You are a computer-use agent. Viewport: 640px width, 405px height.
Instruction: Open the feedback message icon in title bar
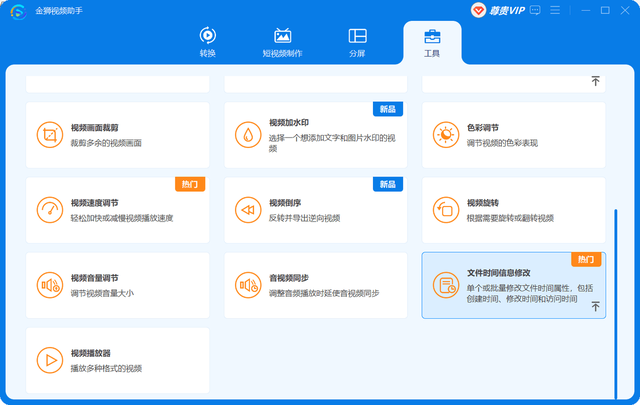click(535, 10)
